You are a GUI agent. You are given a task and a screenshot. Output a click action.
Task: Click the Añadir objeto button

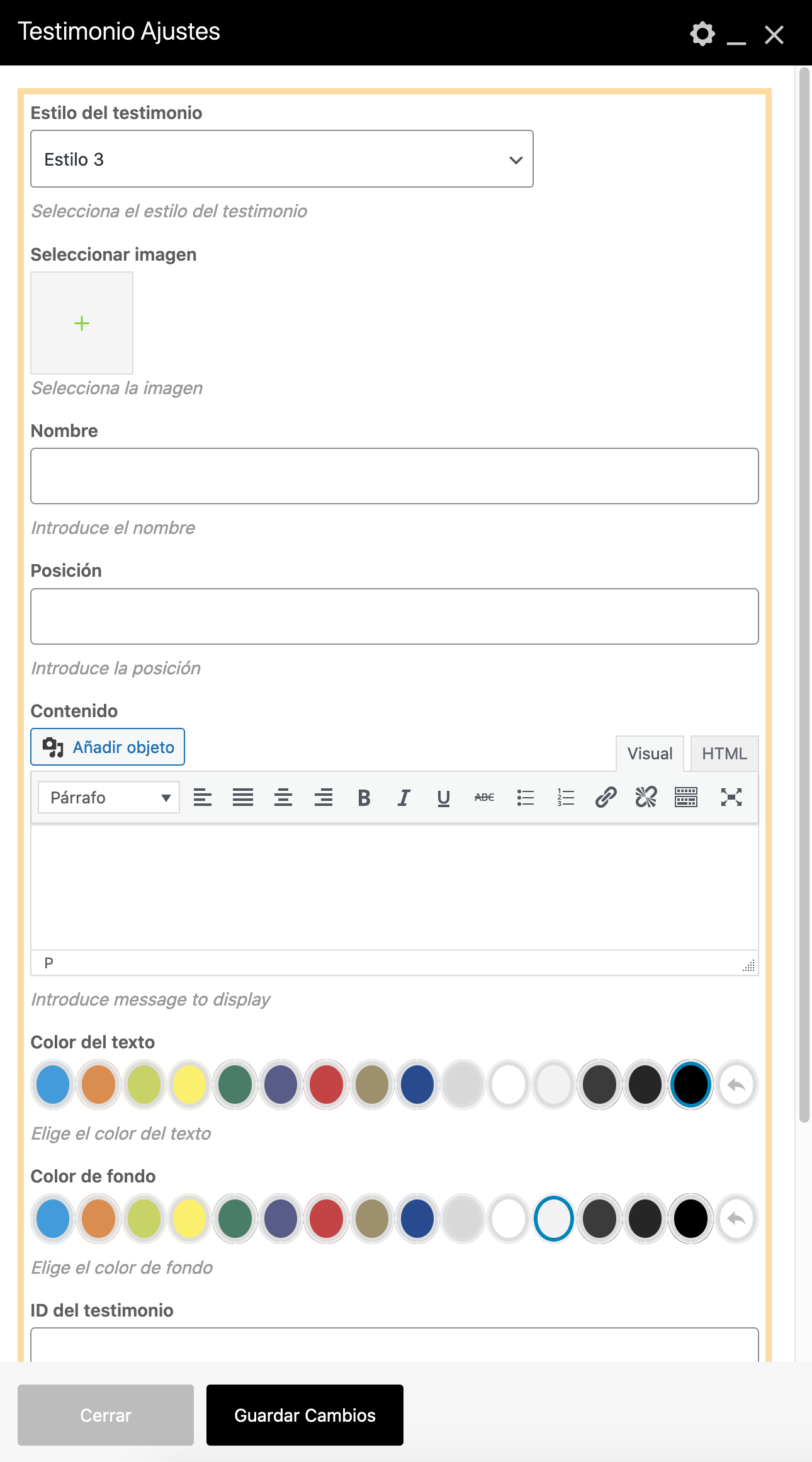point(108,747)
